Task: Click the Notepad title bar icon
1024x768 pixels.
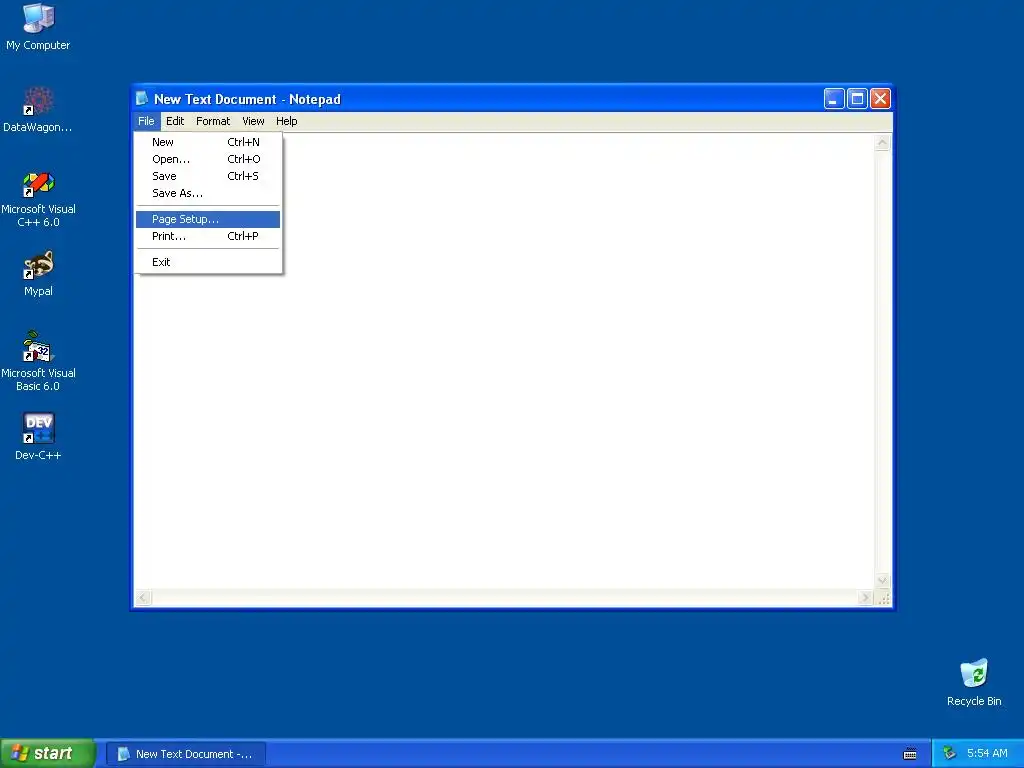Action: pyautogui.click(x=142, y=99)
